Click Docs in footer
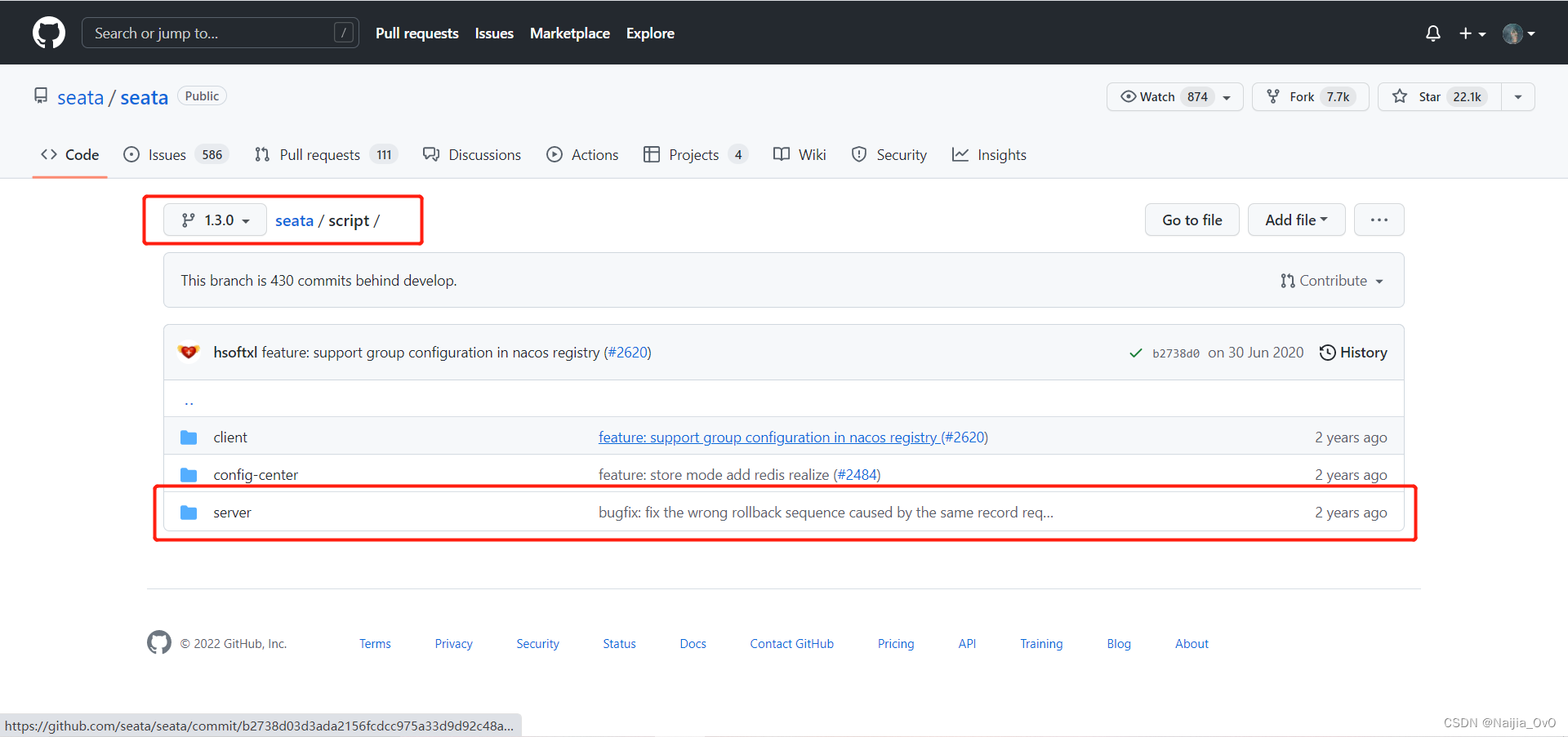Screen dimensions: 1568x737 [x=693, y=643]
